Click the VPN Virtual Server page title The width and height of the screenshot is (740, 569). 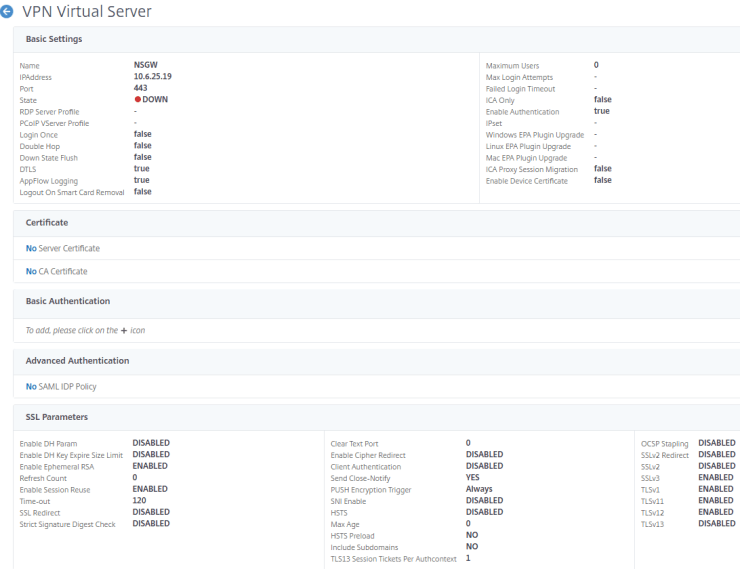(x=87, y=10)
